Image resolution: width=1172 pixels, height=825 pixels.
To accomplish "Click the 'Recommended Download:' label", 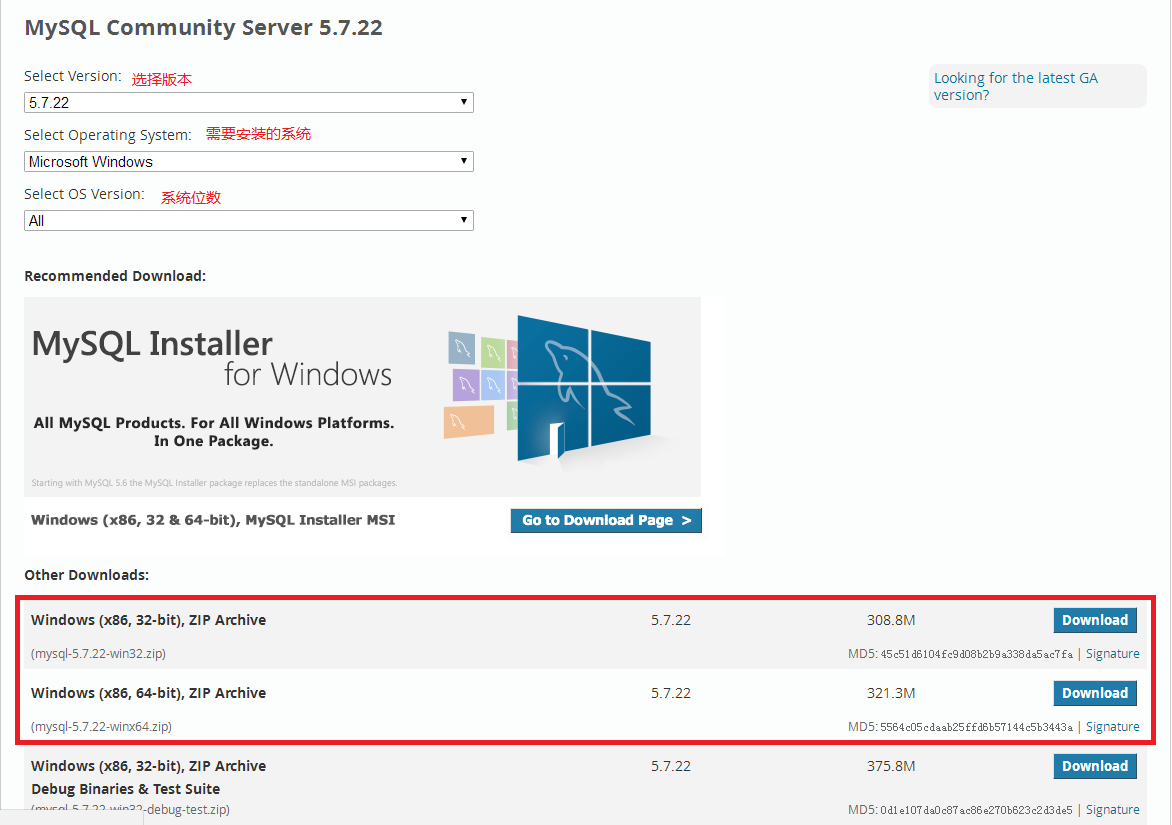I will click(x=115, y=276).
